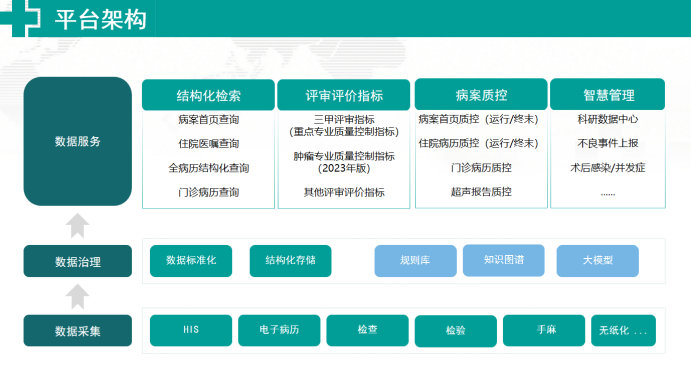
Task: Select the HIS data source box
Action: (191, 330)
